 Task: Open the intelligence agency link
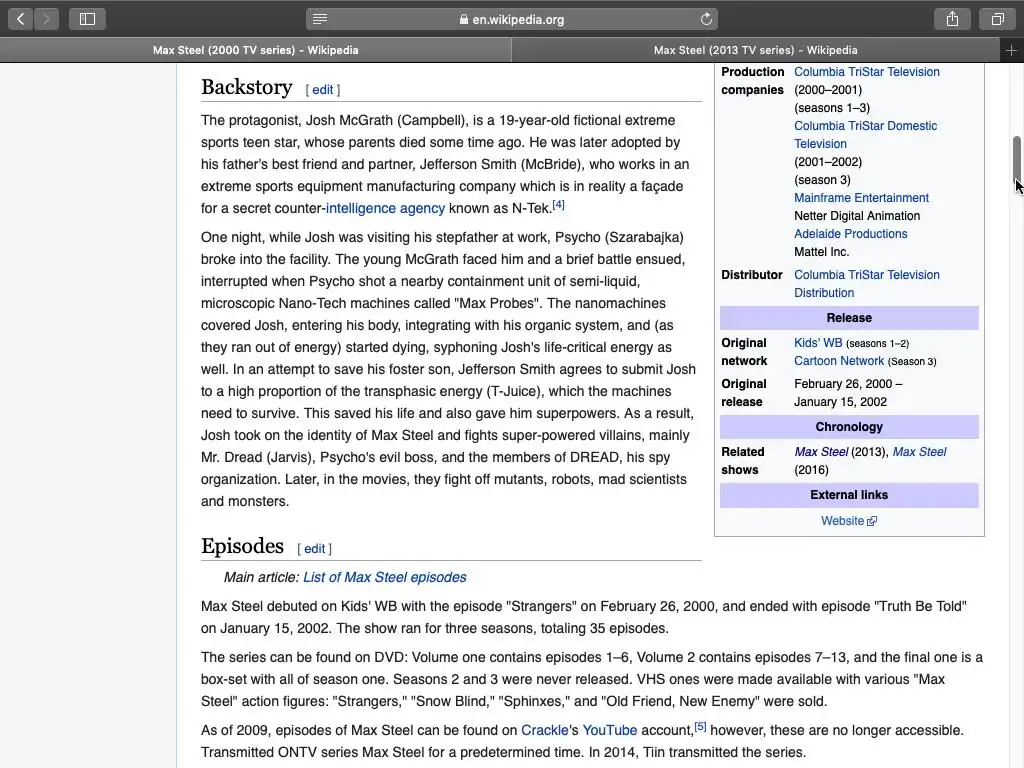click(x=385, y=208)
